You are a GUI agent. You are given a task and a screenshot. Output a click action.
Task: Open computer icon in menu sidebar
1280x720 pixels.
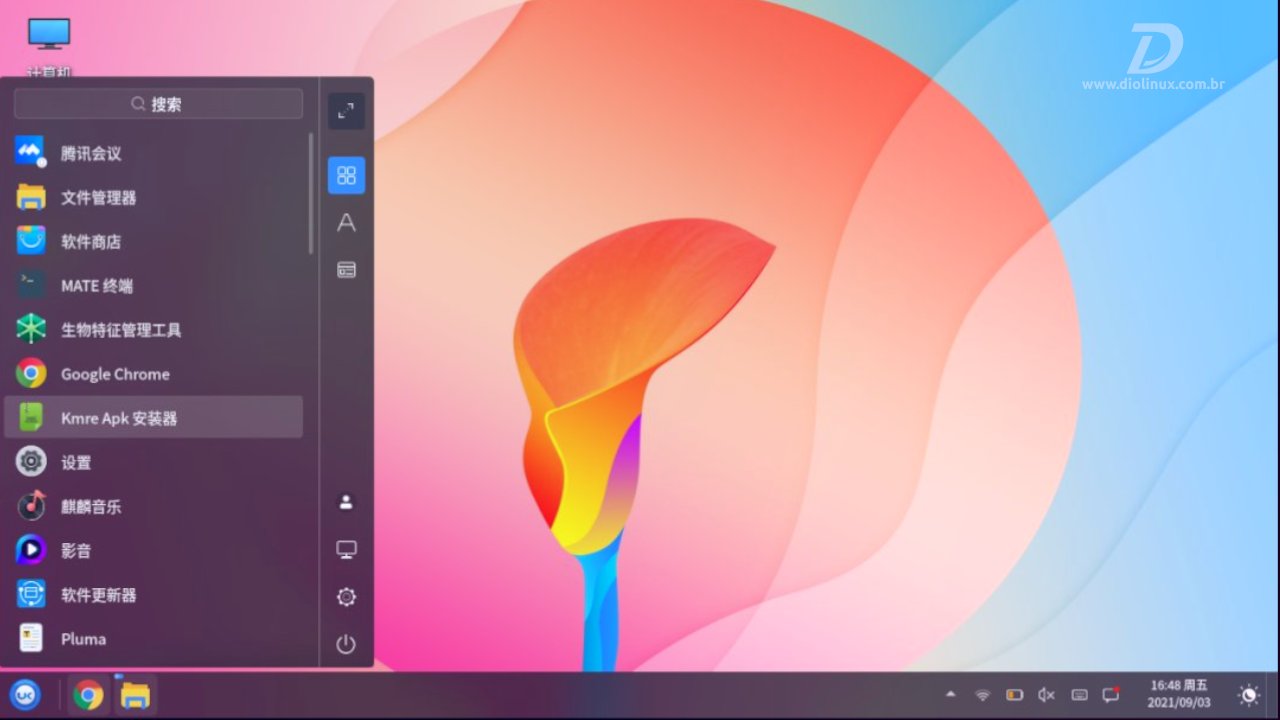pyautogui.click(x=346, y=549)
